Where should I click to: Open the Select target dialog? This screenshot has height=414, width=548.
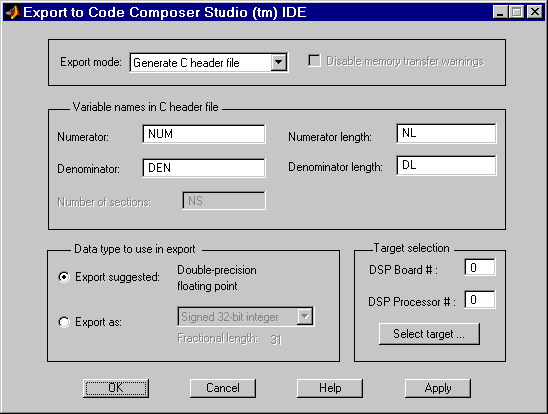[x=429, y=334]
